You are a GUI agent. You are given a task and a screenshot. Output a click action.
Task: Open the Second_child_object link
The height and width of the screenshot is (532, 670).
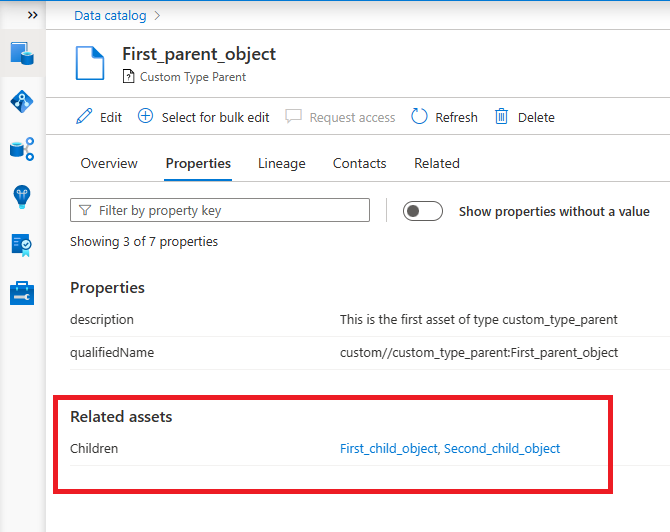502,449
